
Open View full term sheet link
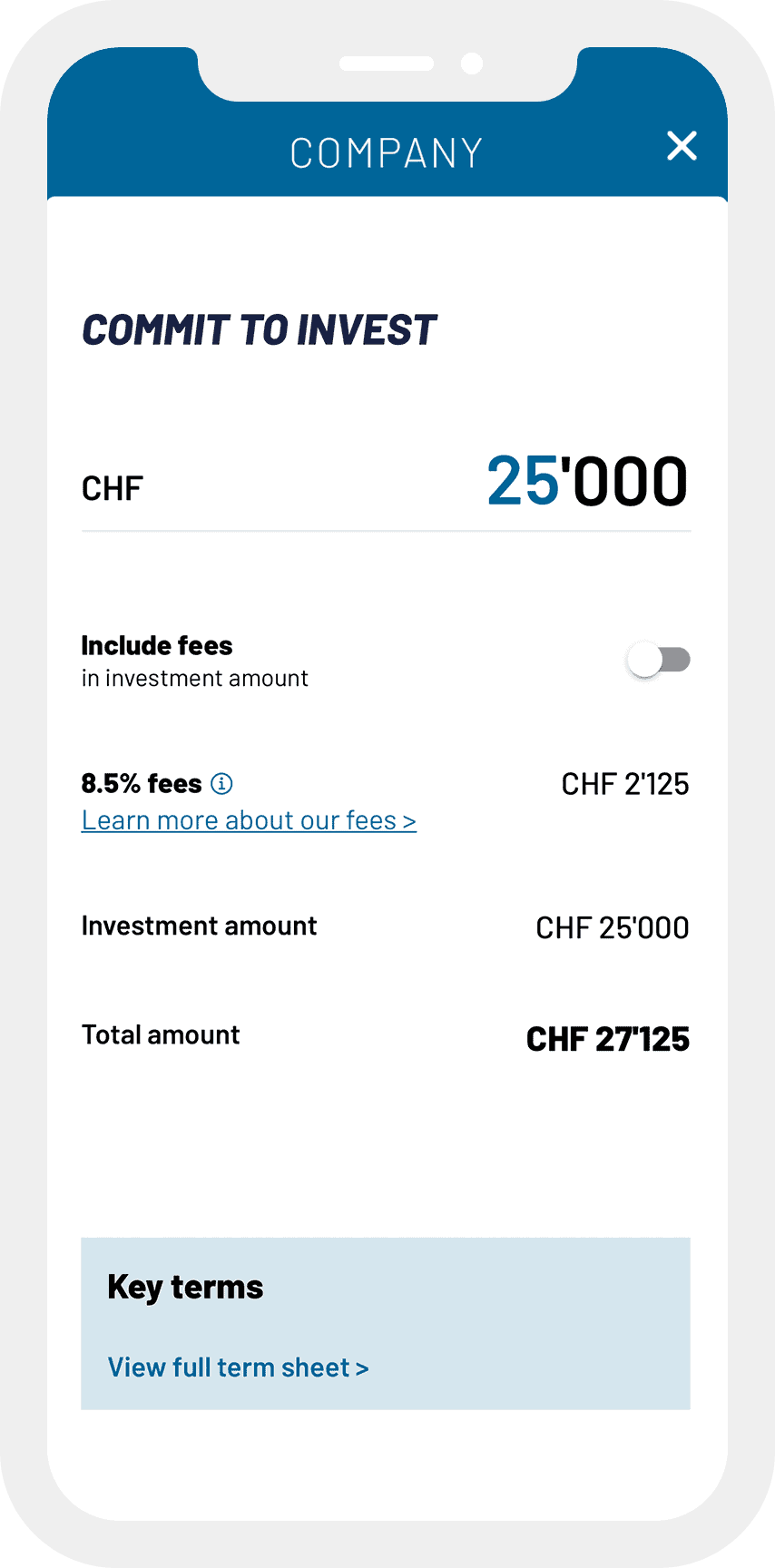tap(238, 1367)
